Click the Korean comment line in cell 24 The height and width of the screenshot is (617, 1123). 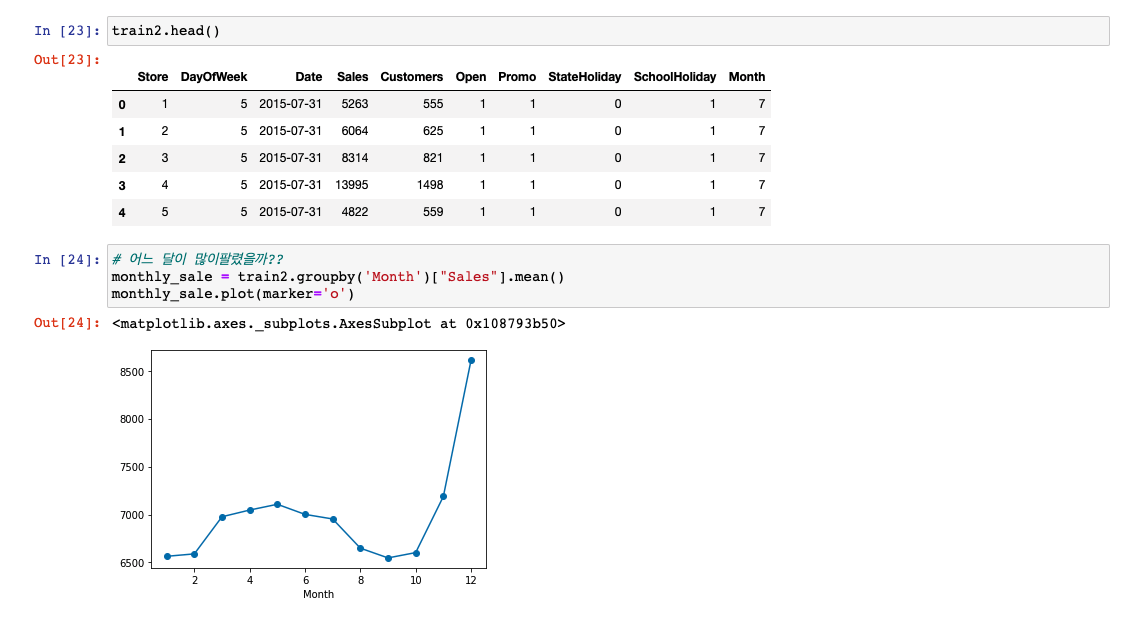pos(197,259)
